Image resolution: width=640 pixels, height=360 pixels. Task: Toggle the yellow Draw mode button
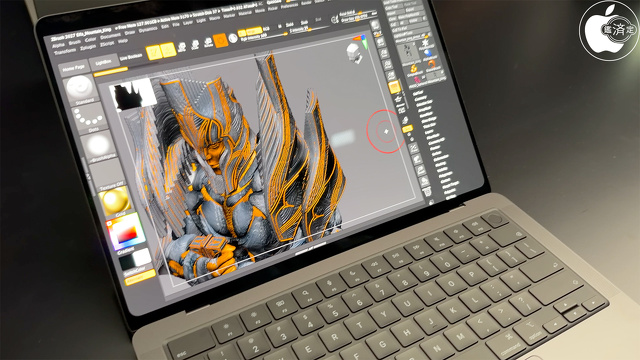168,49
